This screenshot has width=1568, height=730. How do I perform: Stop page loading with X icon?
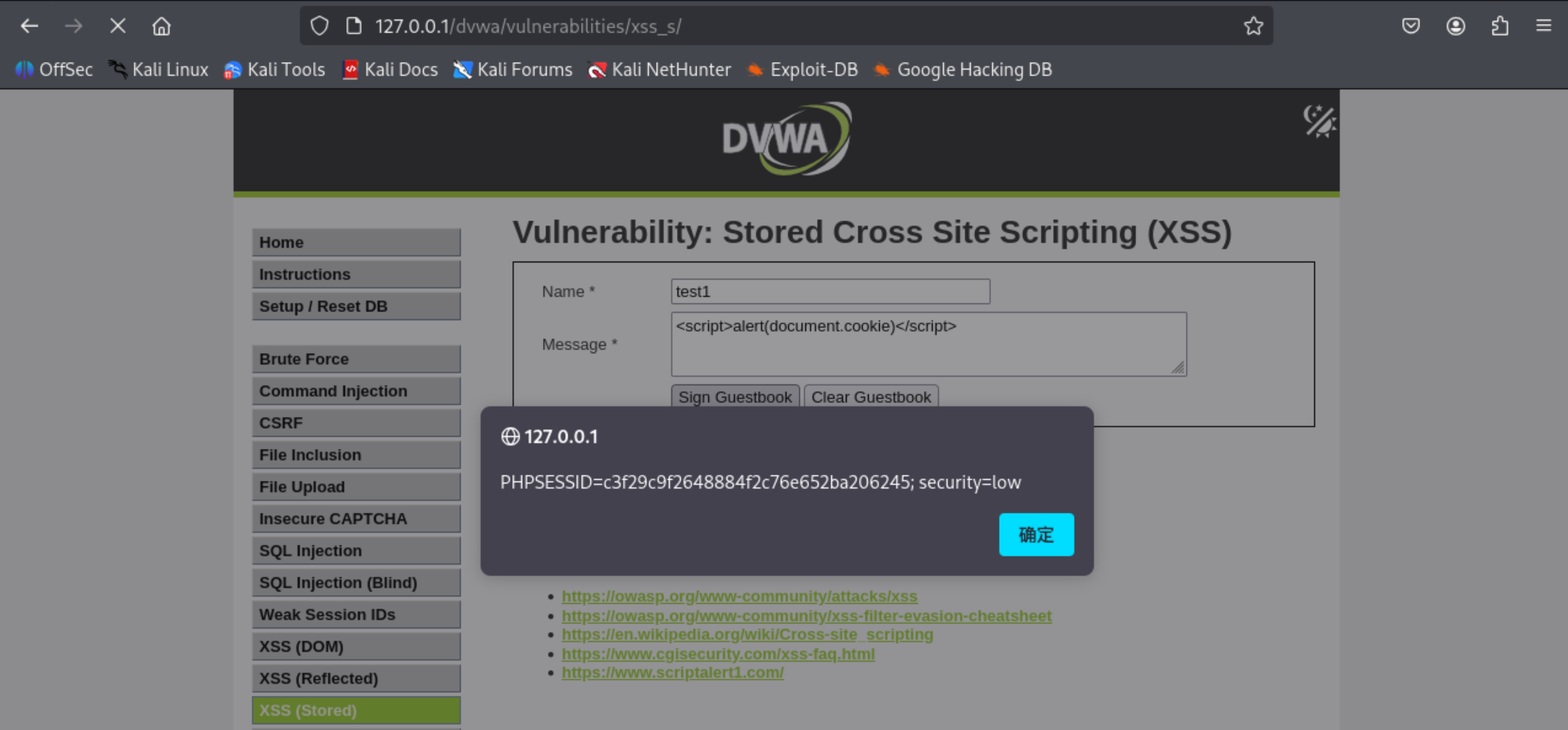118,26
